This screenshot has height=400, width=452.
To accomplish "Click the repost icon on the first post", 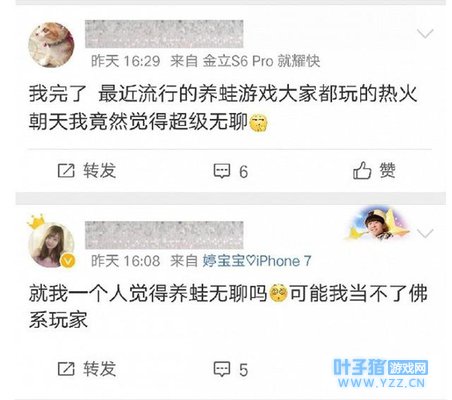I will coord(66,171).
